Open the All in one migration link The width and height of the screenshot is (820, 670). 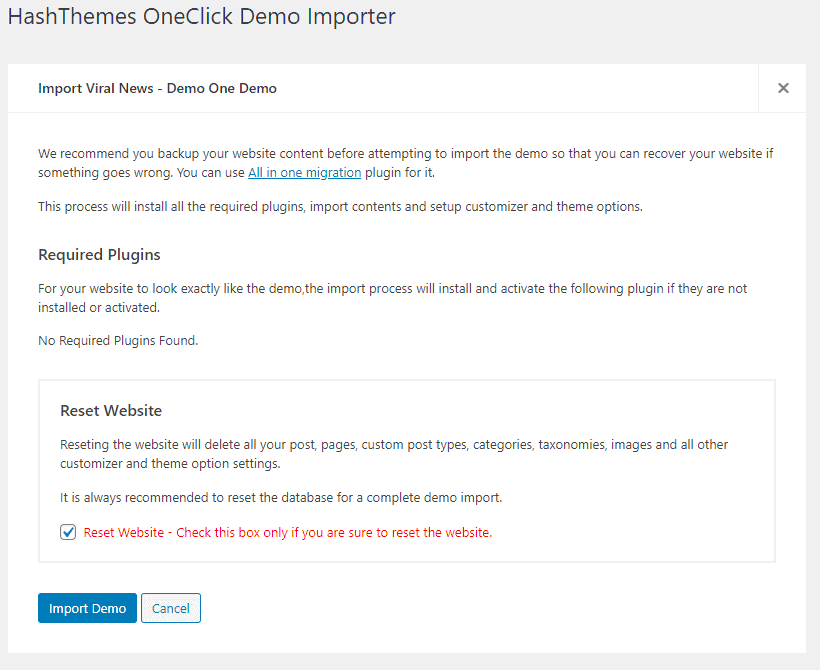coord(304,173)
